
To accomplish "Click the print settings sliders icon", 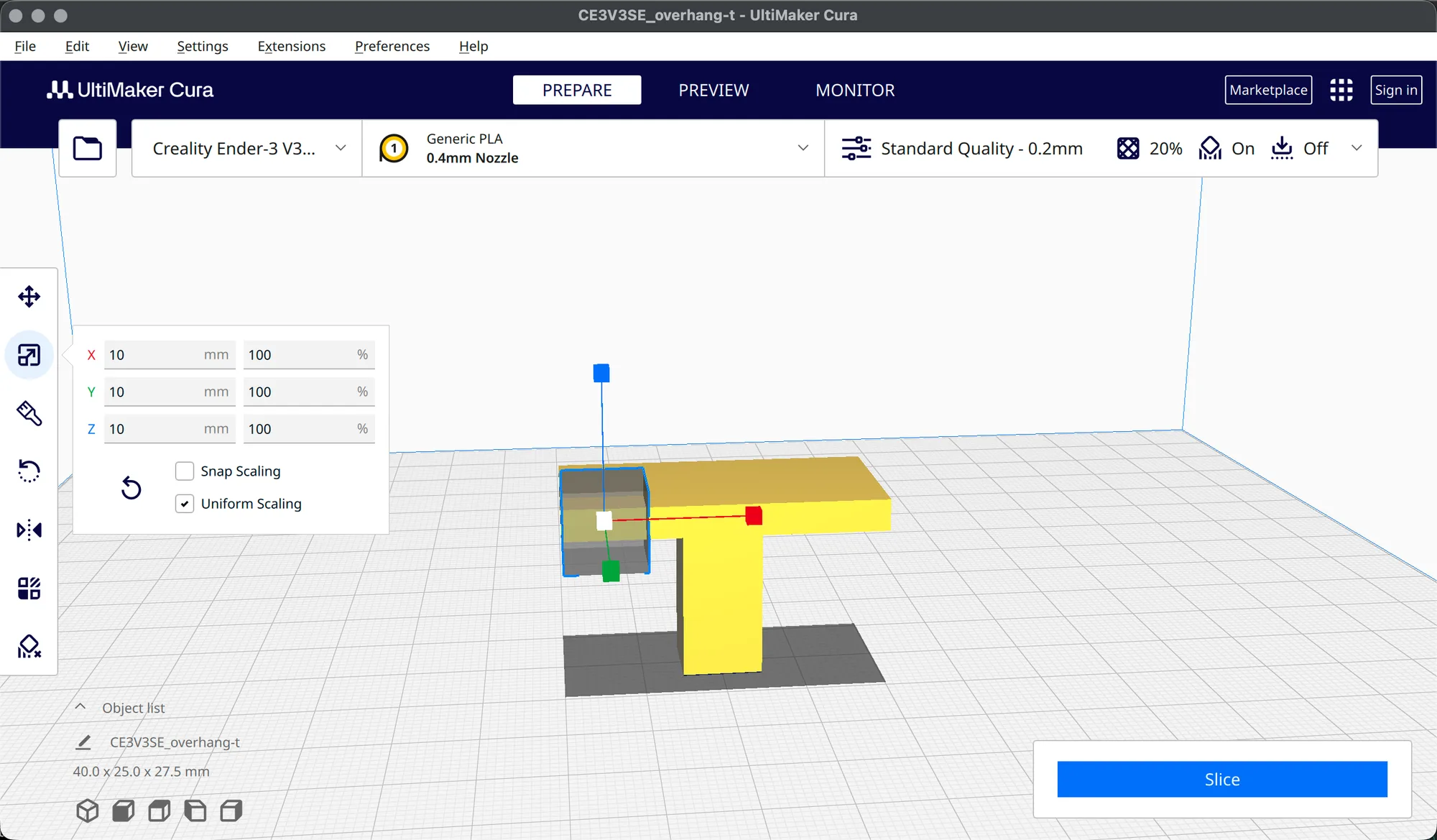I will [856, 148].
